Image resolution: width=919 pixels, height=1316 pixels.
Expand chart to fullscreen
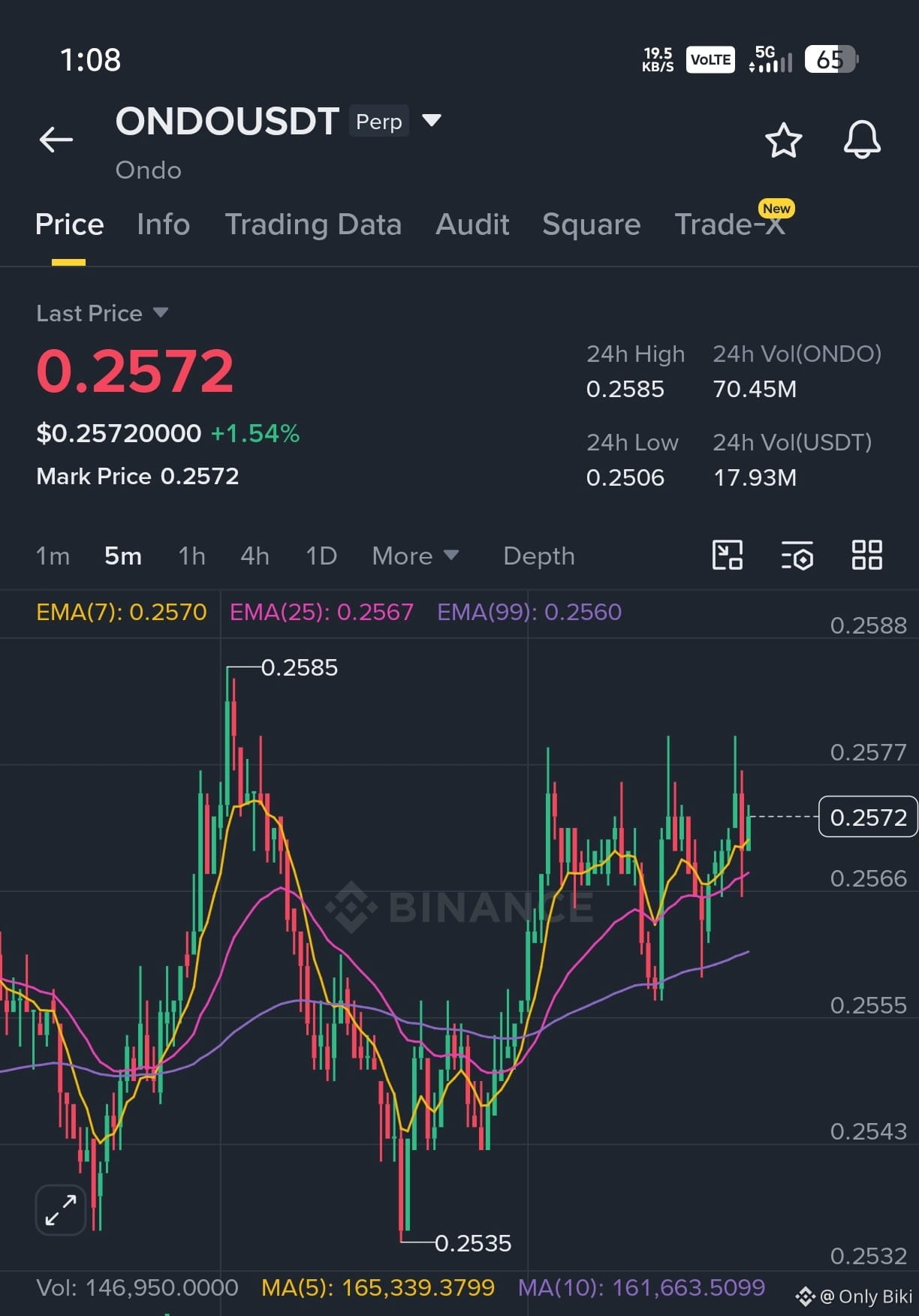tap(61, 1210)
